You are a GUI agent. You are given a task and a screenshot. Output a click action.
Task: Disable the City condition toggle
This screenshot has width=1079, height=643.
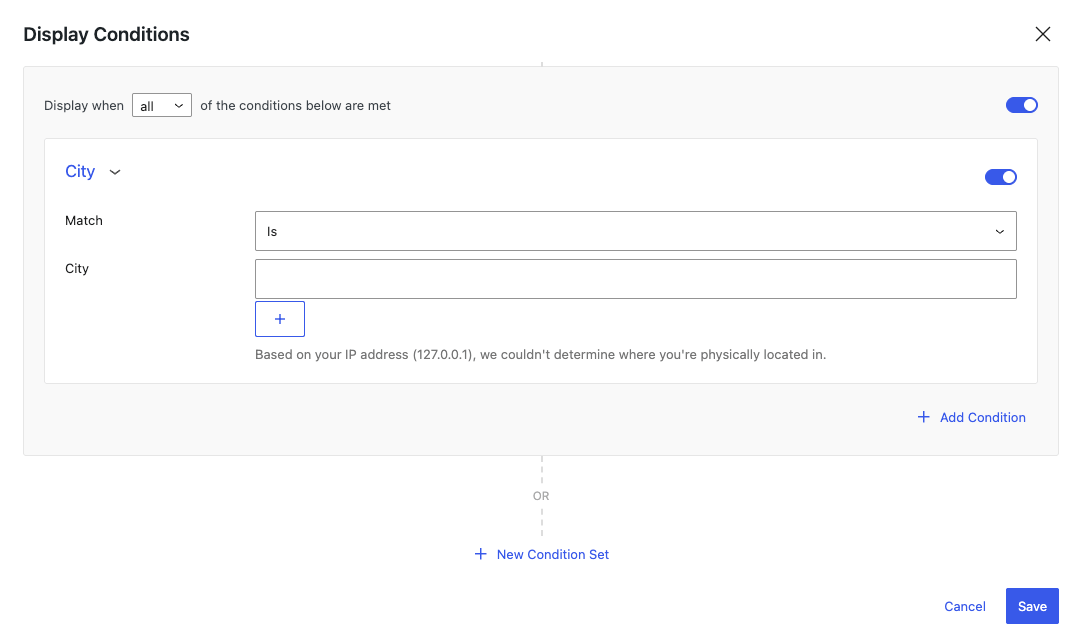1000,177
